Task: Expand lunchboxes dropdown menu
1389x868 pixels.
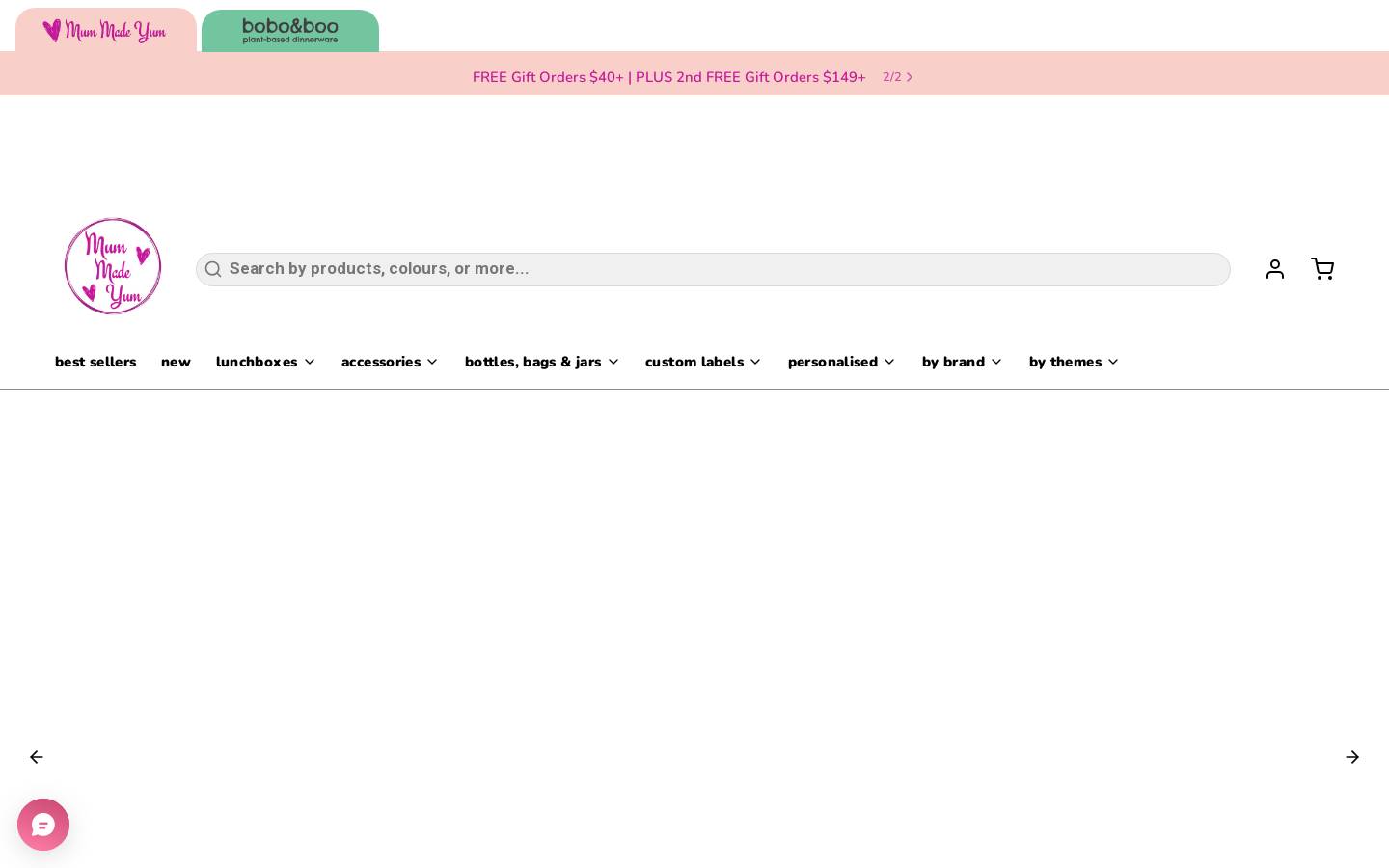Action: [x=265, y=362]
